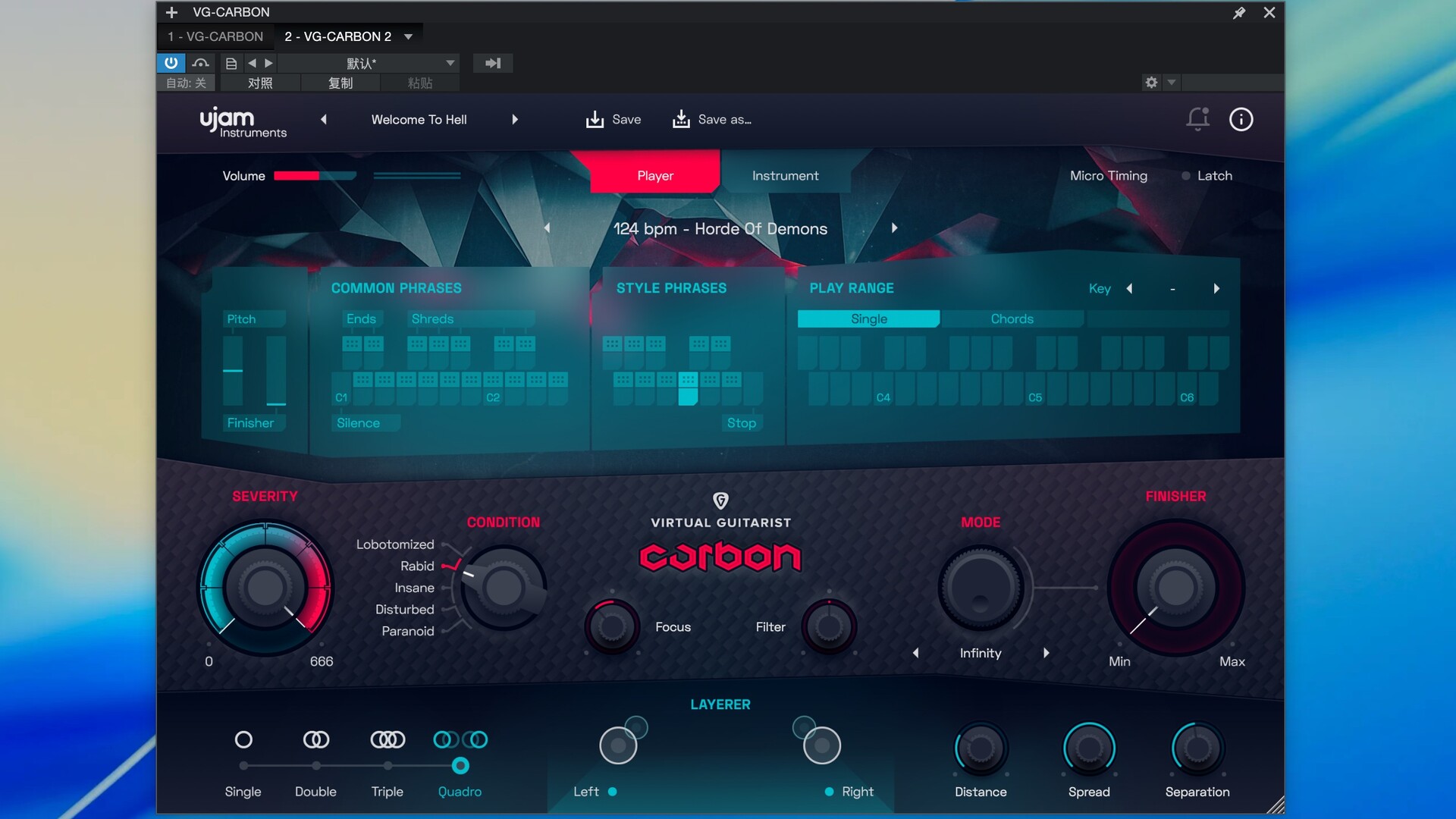The height and width of the screenshot is (819, 1456).
Task: Click the 对照 compare button
Action: point(259,83)
